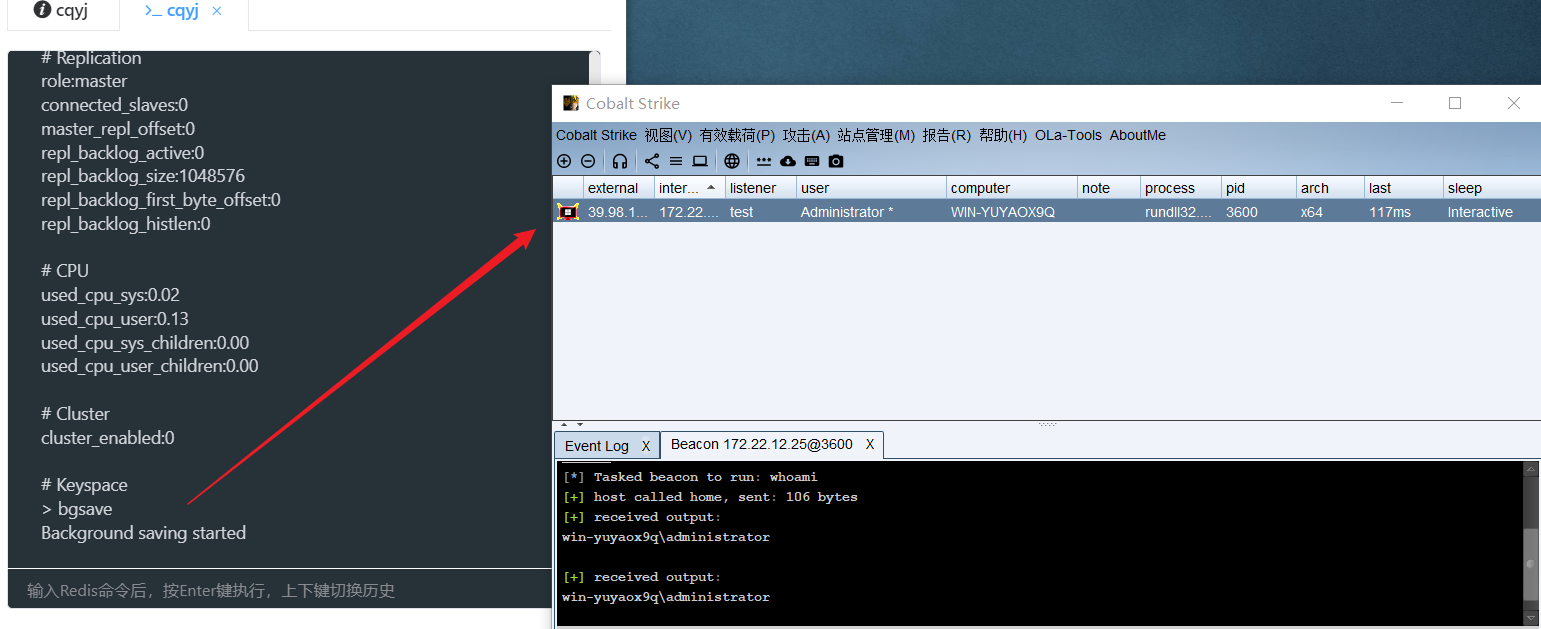
Task: Sort sessions by the last column
Action: (1404, 188)
